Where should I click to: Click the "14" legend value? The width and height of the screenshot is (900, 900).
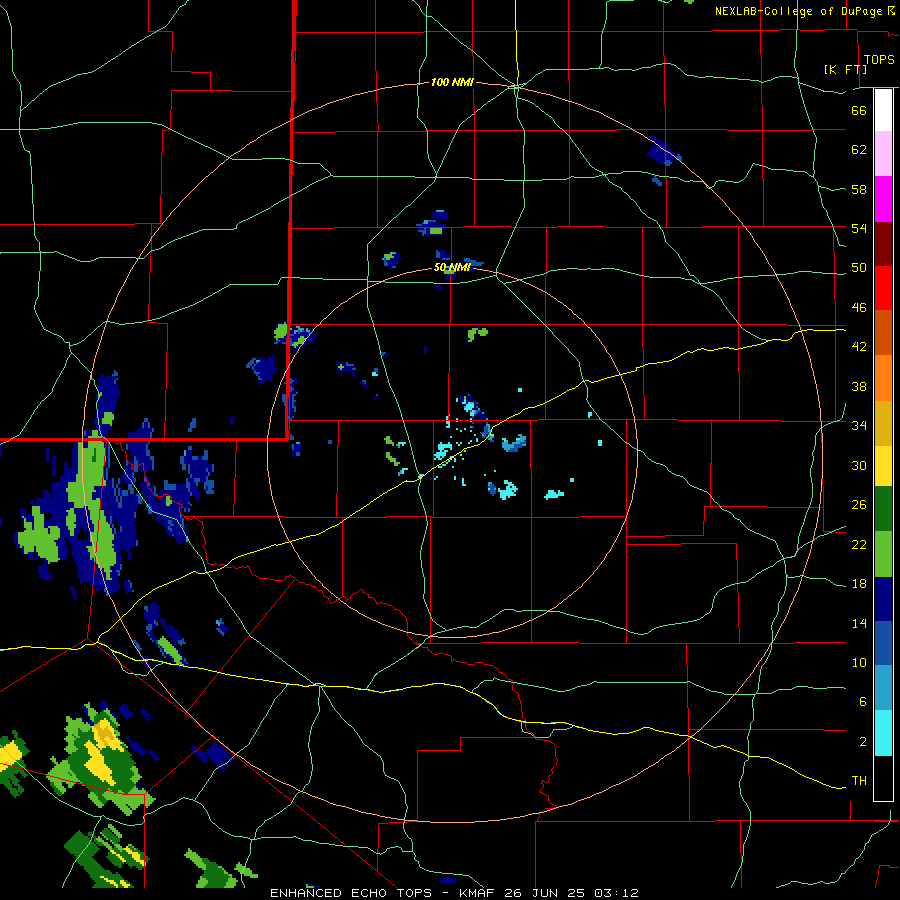tap(859, 623)
